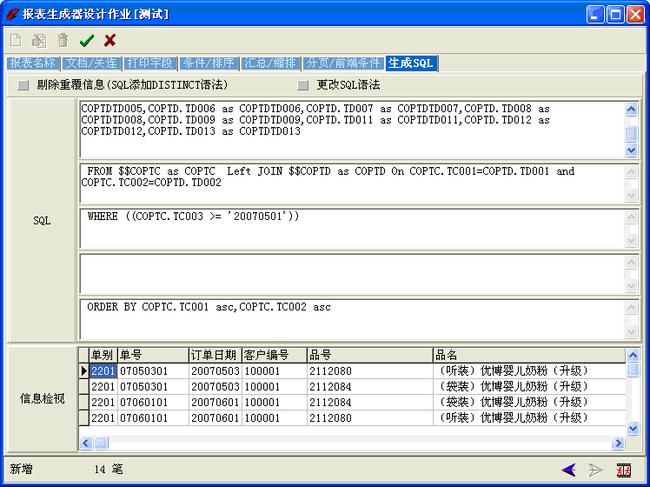650x487 pixels.
Task: Click 品名 (袋装) 优博婴儿奶粉 in second row
Action: [529, 387]
